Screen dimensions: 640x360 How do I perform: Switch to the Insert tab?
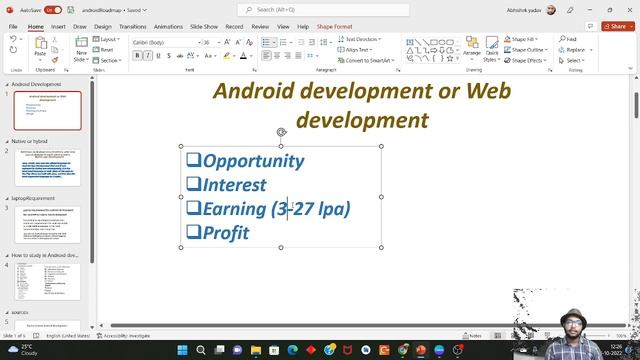[x=58, y=27]
